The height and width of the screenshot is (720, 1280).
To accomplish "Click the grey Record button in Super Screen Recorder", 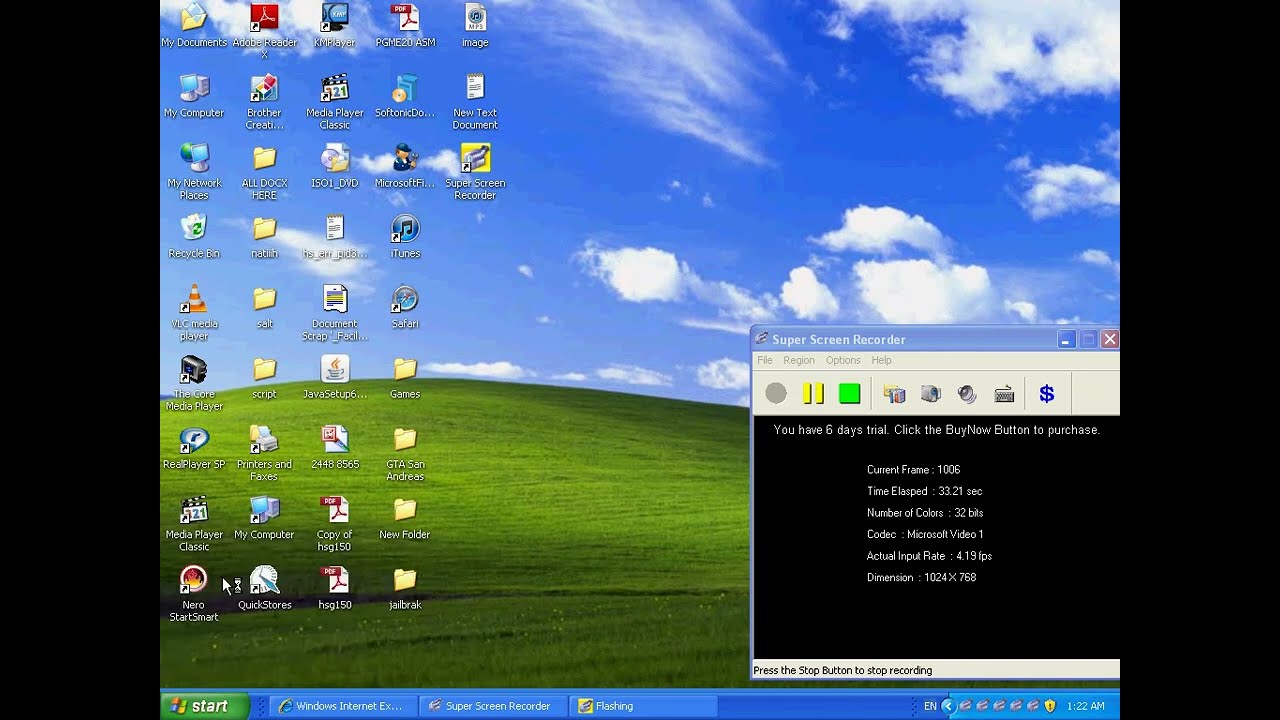I will 776,394.
